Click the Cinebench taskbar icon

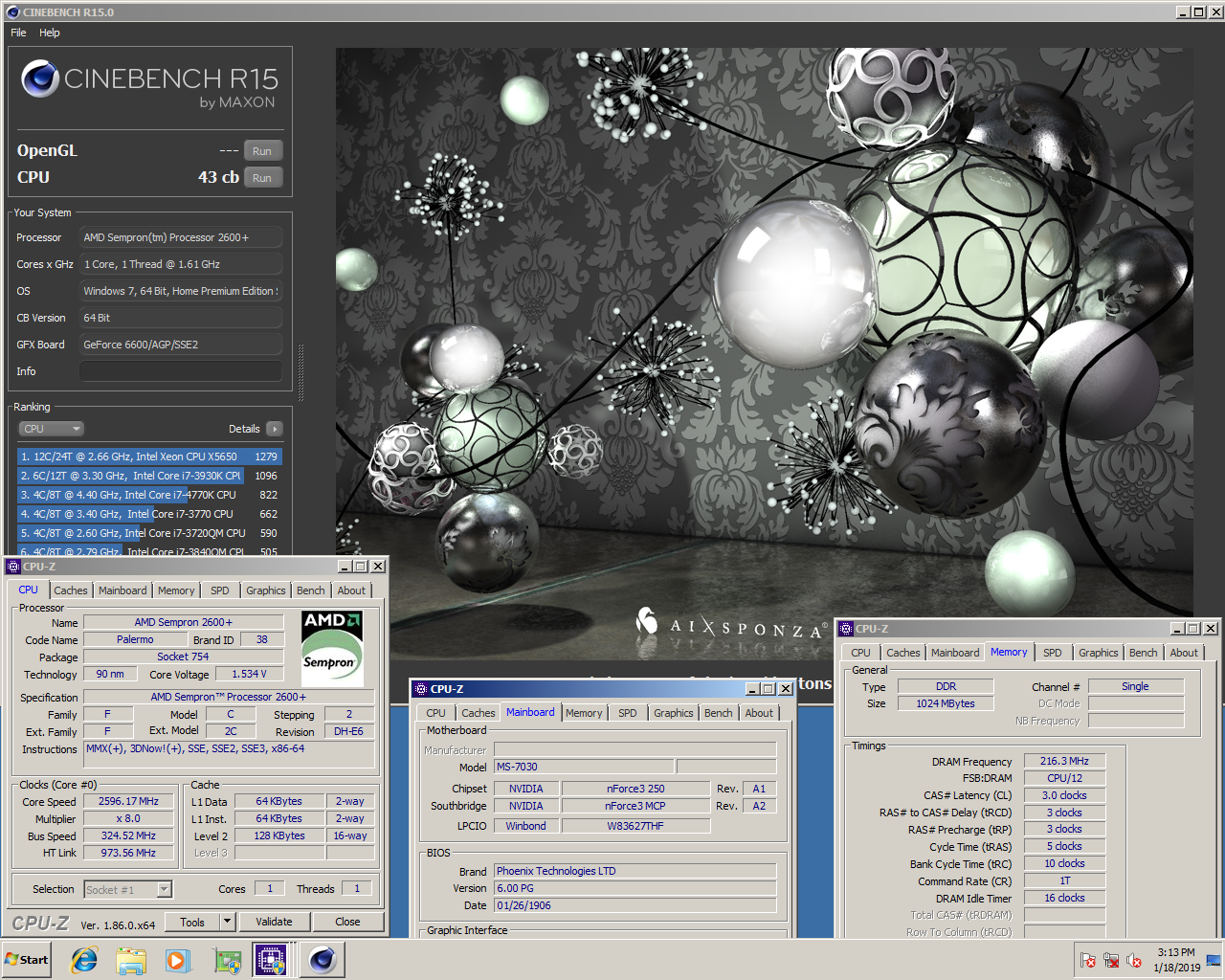[x=323, y=960]
